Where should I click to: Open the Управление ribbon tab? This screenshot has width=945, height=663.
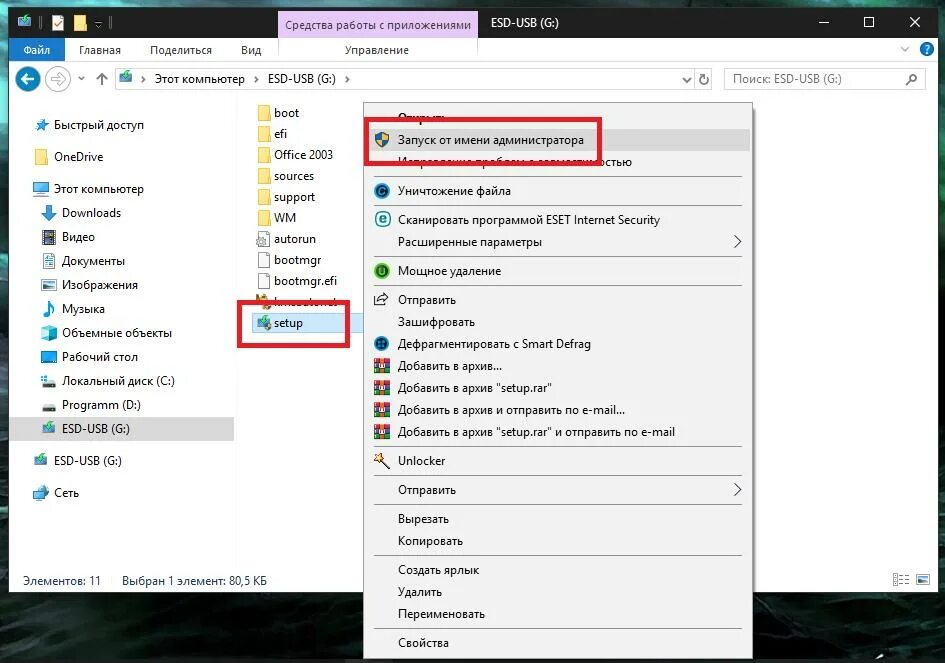377,50
